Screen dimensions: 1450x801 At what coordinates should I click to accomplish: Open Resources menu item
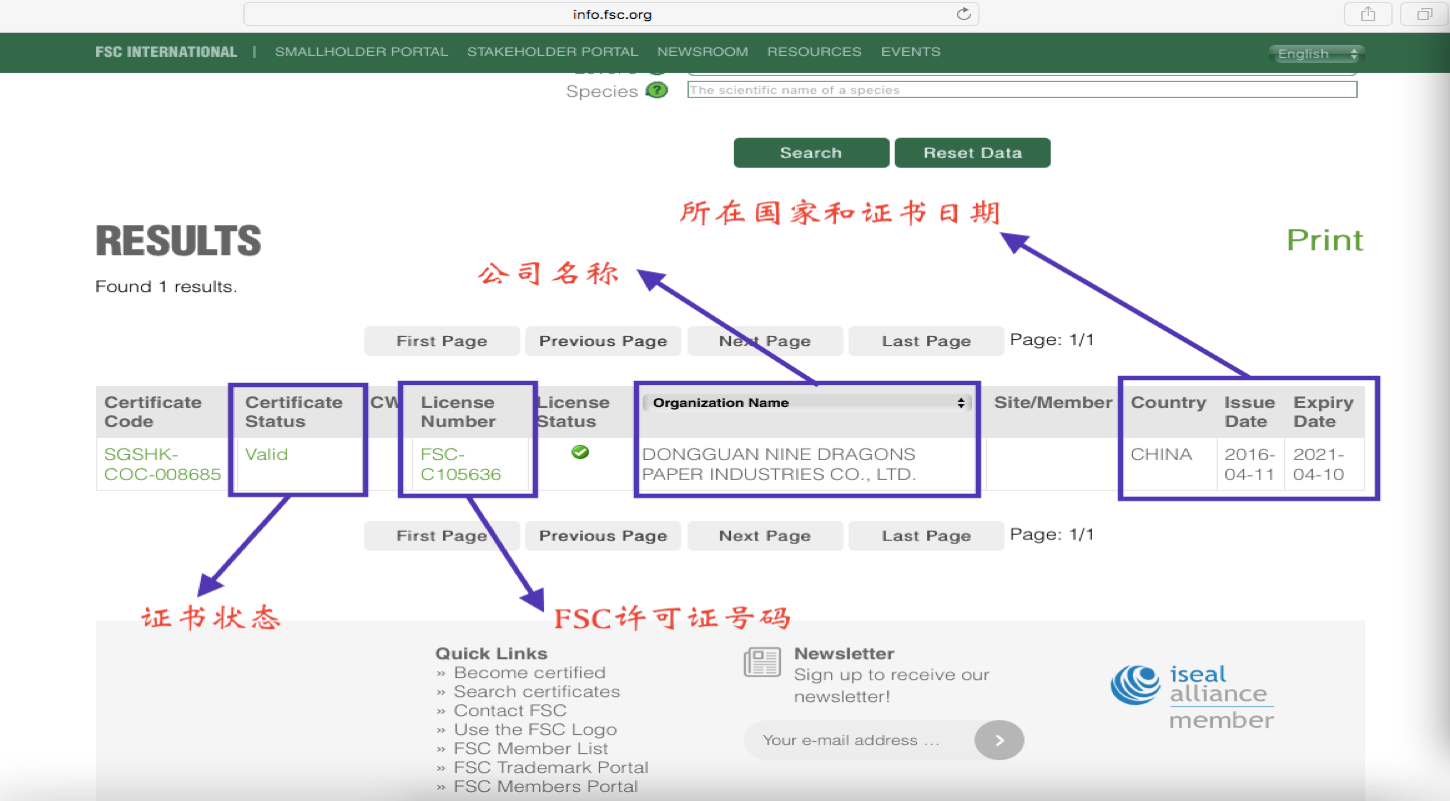(814, 52)
